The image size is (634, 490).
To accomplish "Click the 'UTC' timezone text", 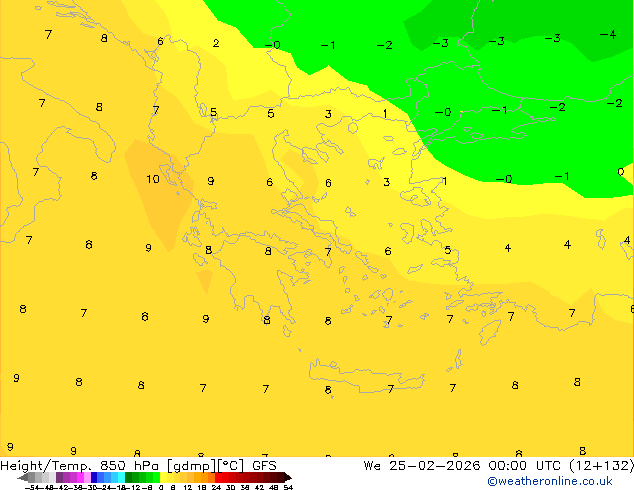I will tap(549, 466).
